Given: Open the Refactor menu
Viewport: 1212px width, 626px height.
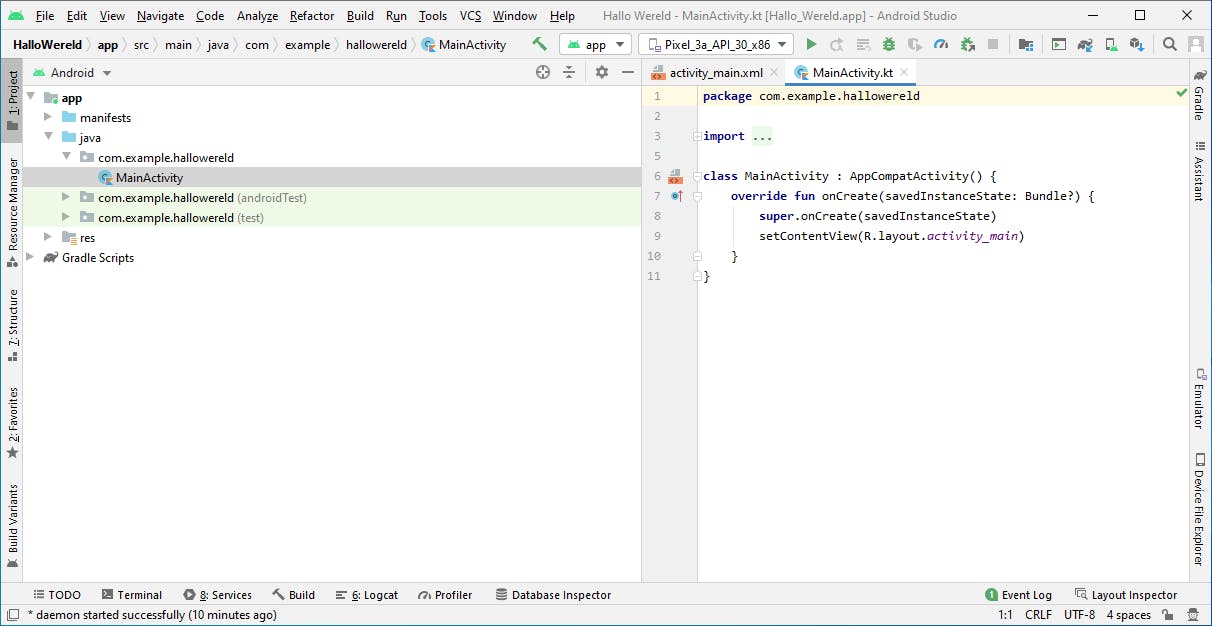Looking at the screenshot, I should 312,16.
